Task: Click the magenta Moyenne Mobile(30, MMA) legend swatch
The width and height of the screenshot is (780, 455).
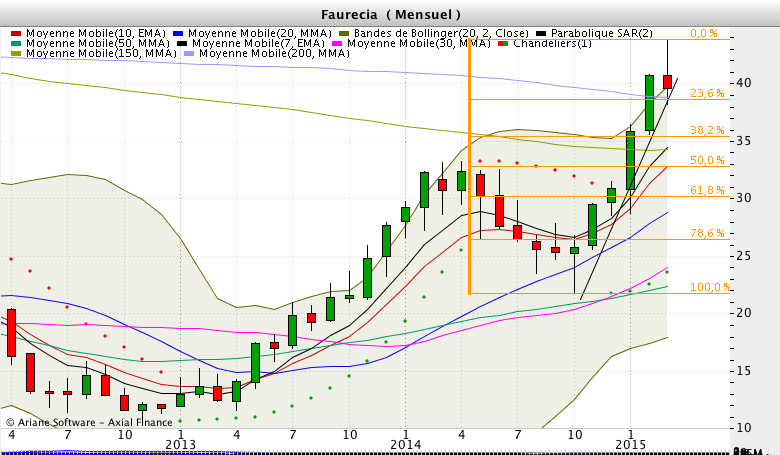Action: [337, 43]
